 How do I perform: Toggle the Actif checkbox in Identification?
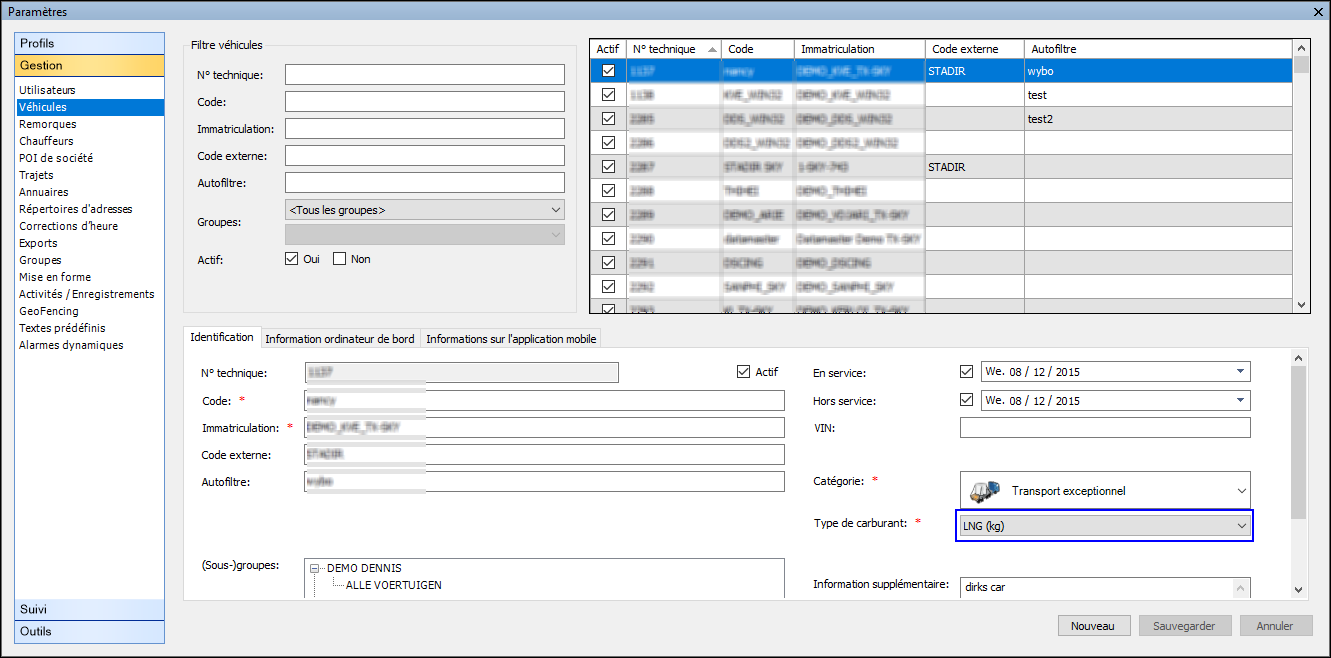[x=743, y=372]
